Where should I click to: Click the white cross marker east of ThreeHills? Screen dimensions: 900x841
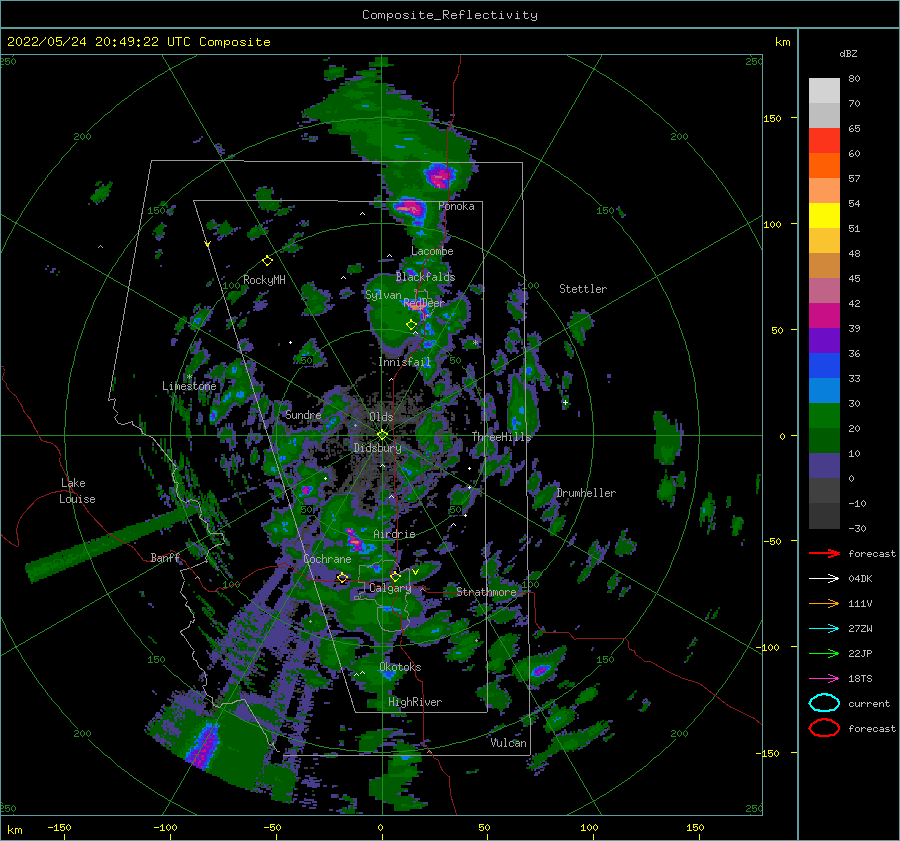point(565,402)
